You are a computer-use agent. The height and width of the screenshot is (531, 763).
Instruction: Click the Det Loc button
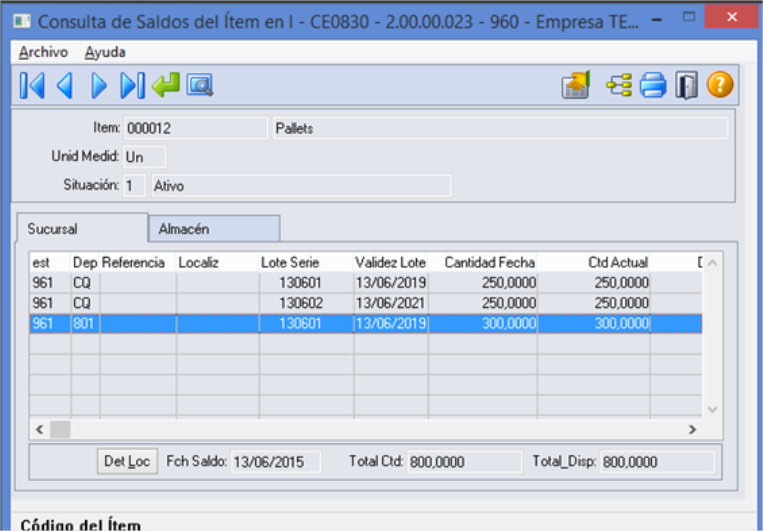(127, 461)
